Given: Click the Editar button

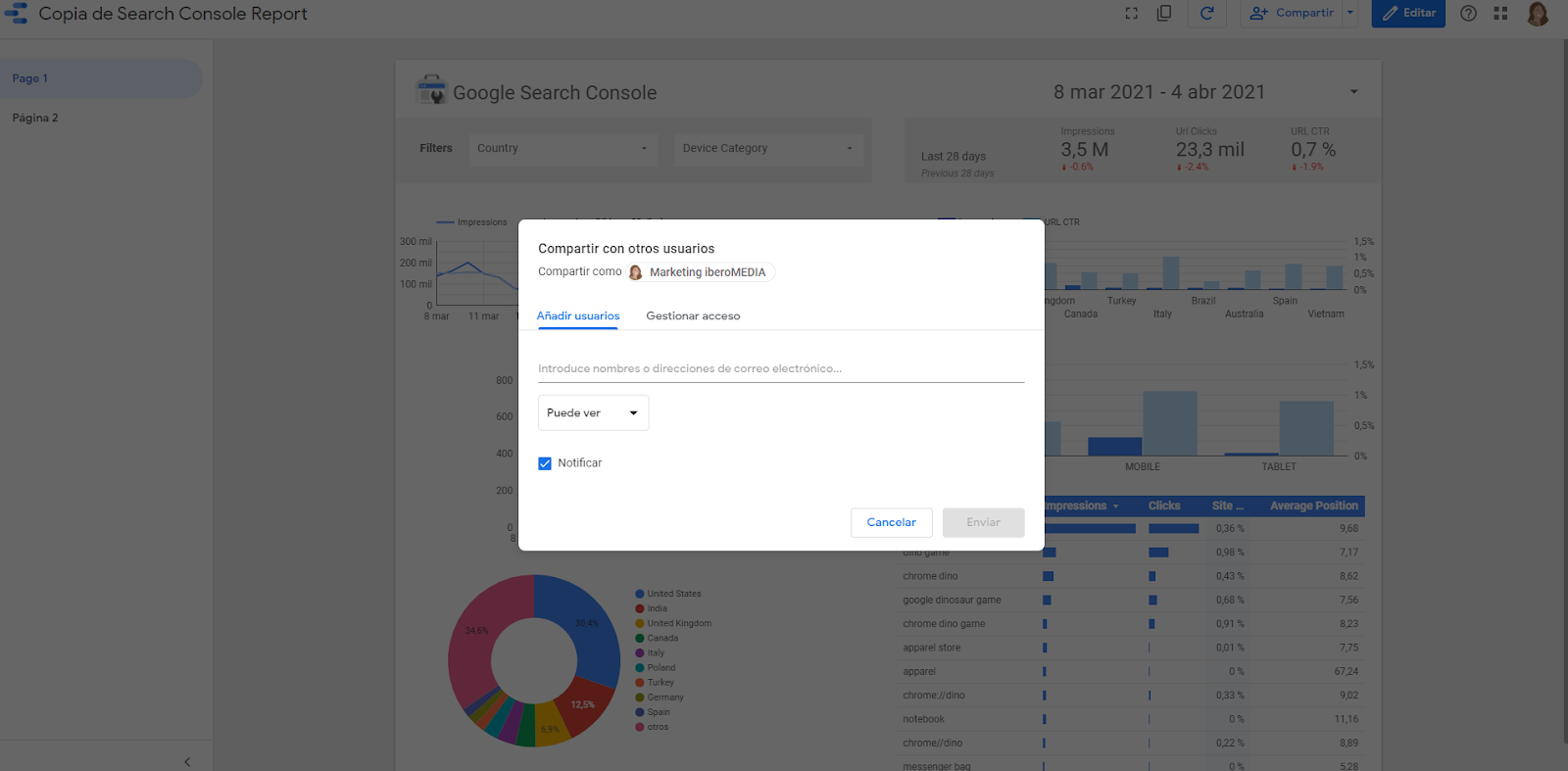Looking at the screenshot, I should 1408,14.
